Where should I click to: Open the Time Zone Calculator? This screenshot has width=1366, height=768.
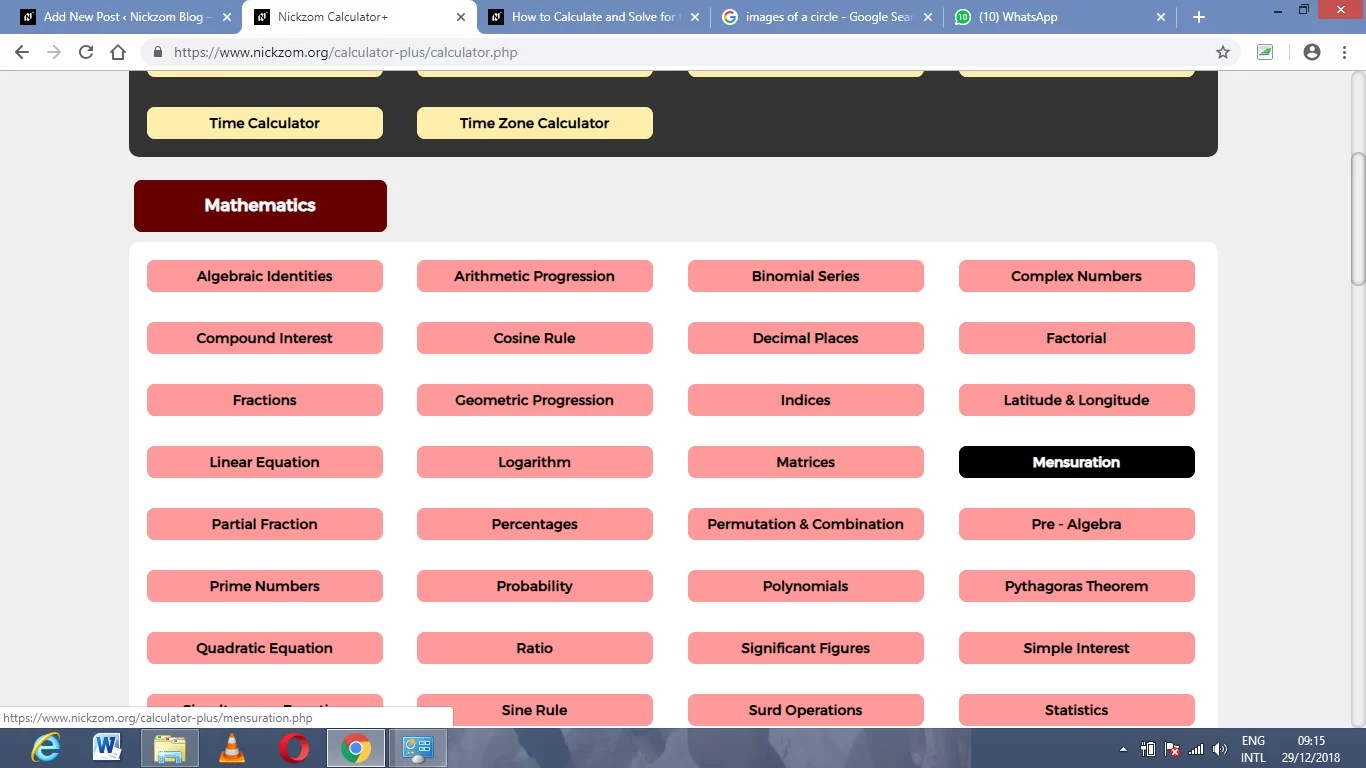pos(534,123)
